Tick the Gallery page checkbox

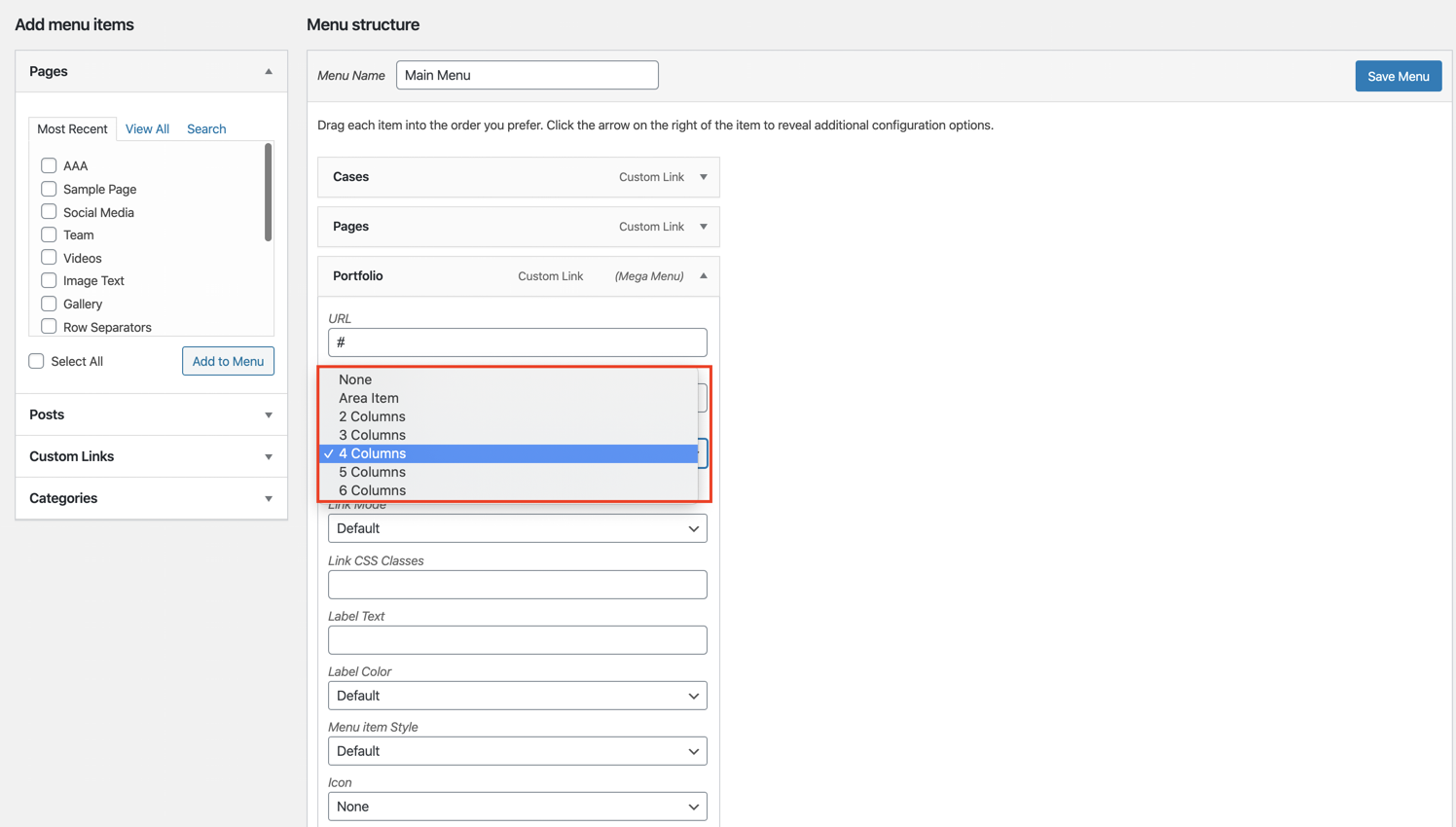pyautogui.click(x=49, y=304)
